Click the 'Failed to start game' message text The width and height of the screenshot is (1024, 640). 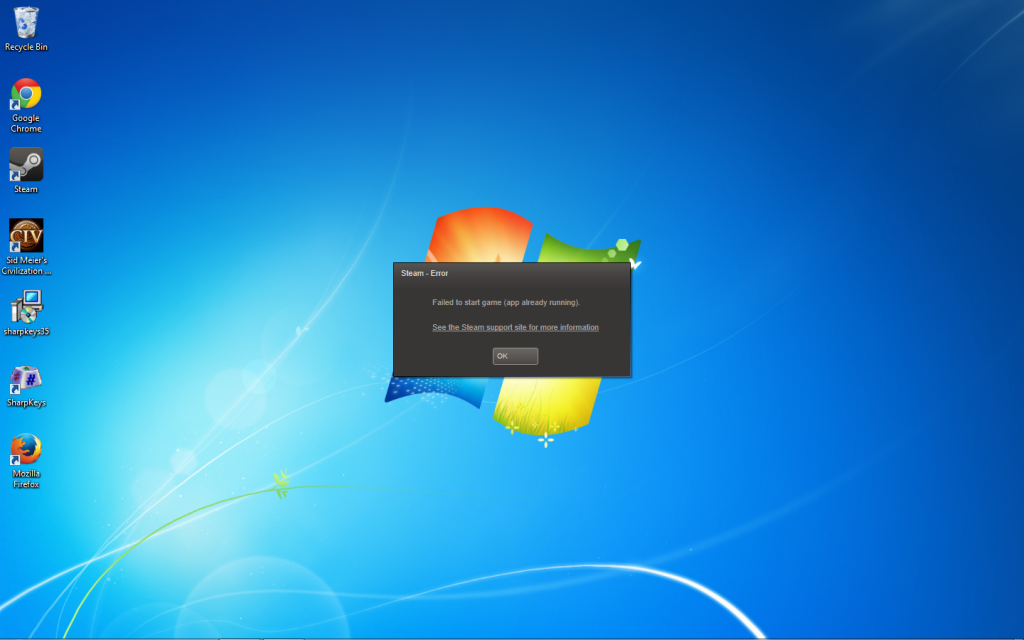pos(506,302)
